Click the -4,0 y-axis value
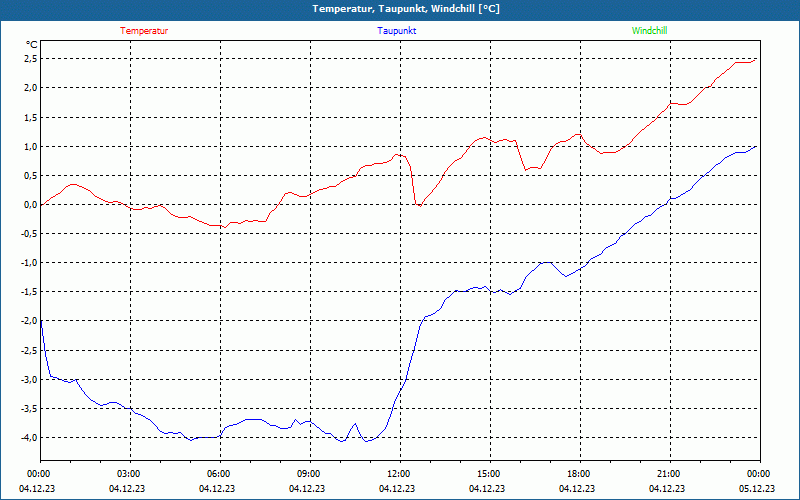This screenshot has width=800, height=500. point(30,438)
